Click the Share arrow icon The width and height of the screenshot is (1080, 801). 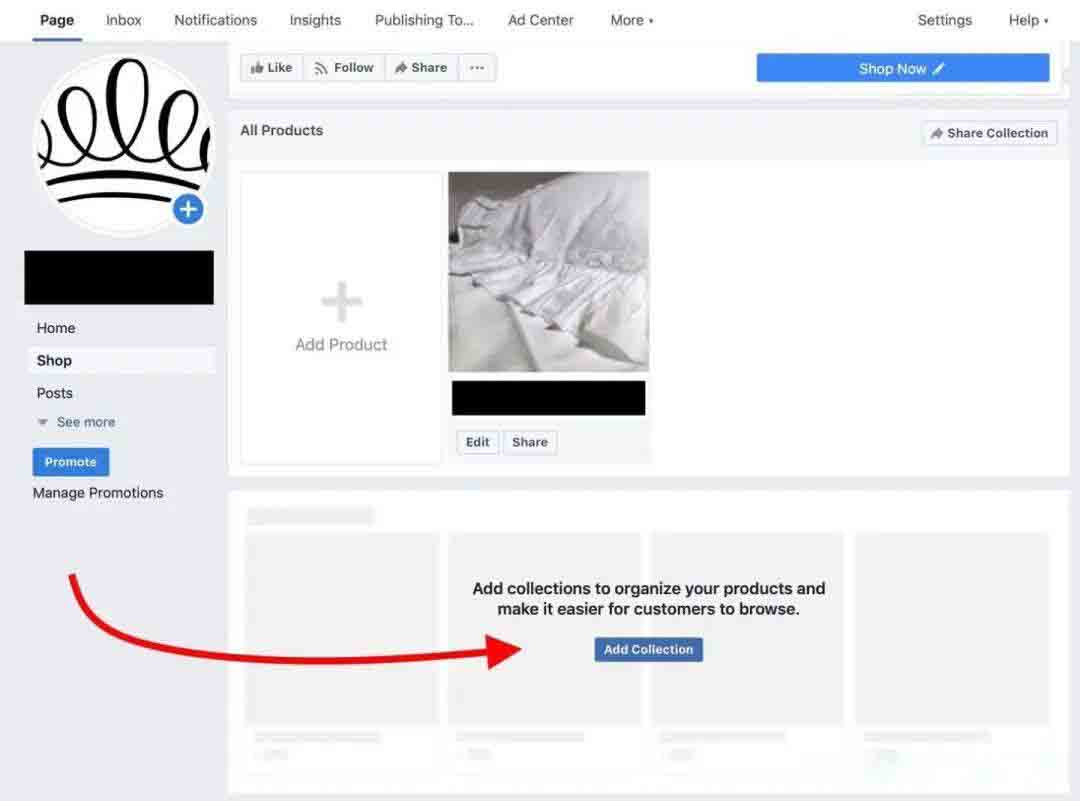click(x=400, y=67)
